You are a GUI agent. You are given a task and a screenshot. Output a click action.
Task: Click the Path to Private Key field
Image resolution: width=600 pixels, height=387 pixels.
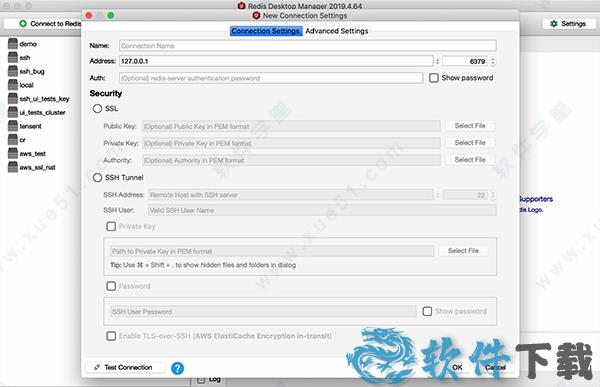pyautogui.click(x=272, y=251)
